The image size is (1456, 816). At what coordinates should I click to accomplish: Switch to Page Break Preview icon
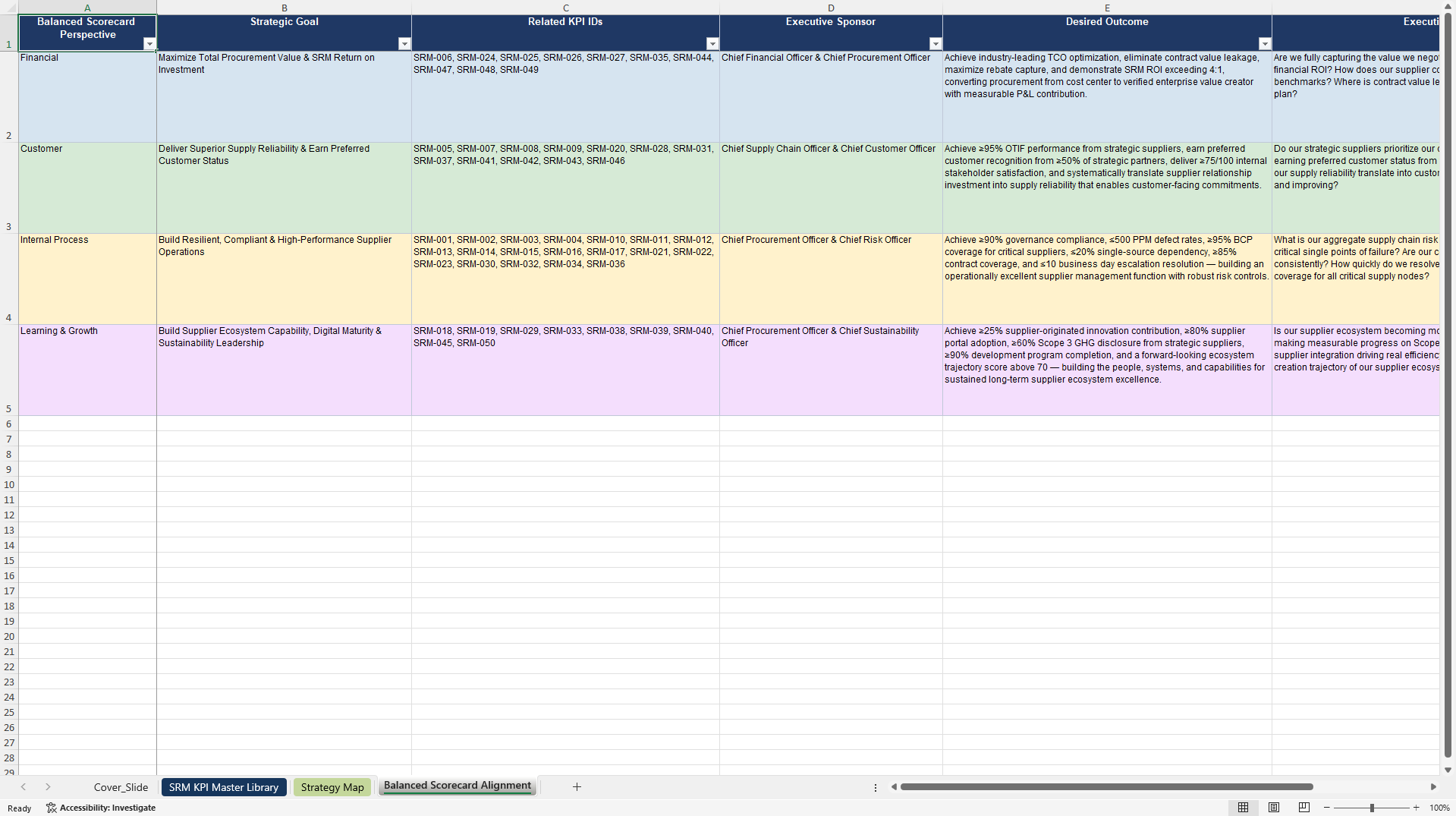1304,808
